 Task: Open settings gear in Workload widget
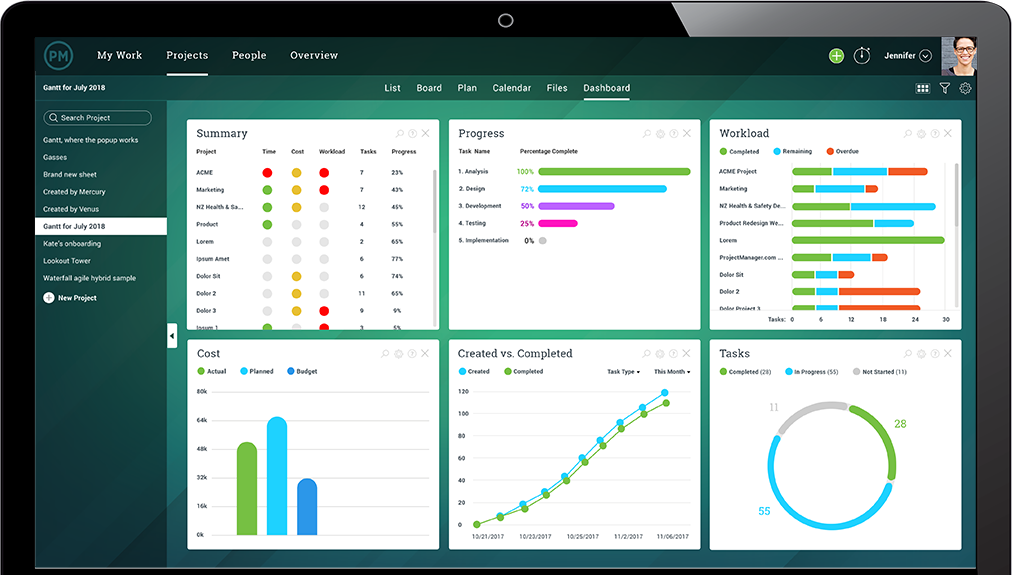pyautogui.click(x=922, y=134)
